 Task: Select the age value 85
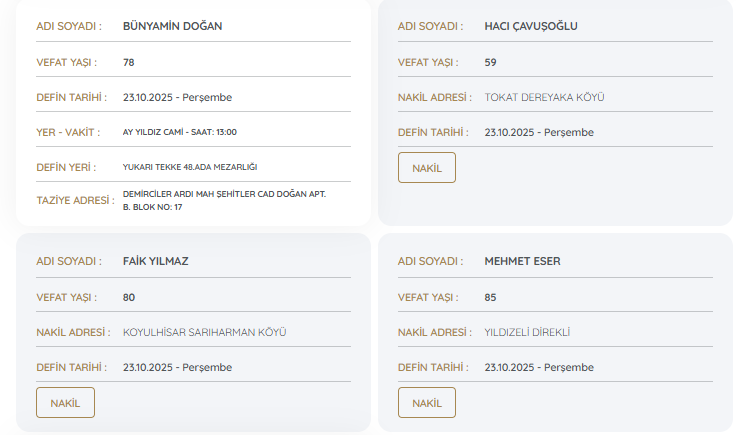pos(490,297)
